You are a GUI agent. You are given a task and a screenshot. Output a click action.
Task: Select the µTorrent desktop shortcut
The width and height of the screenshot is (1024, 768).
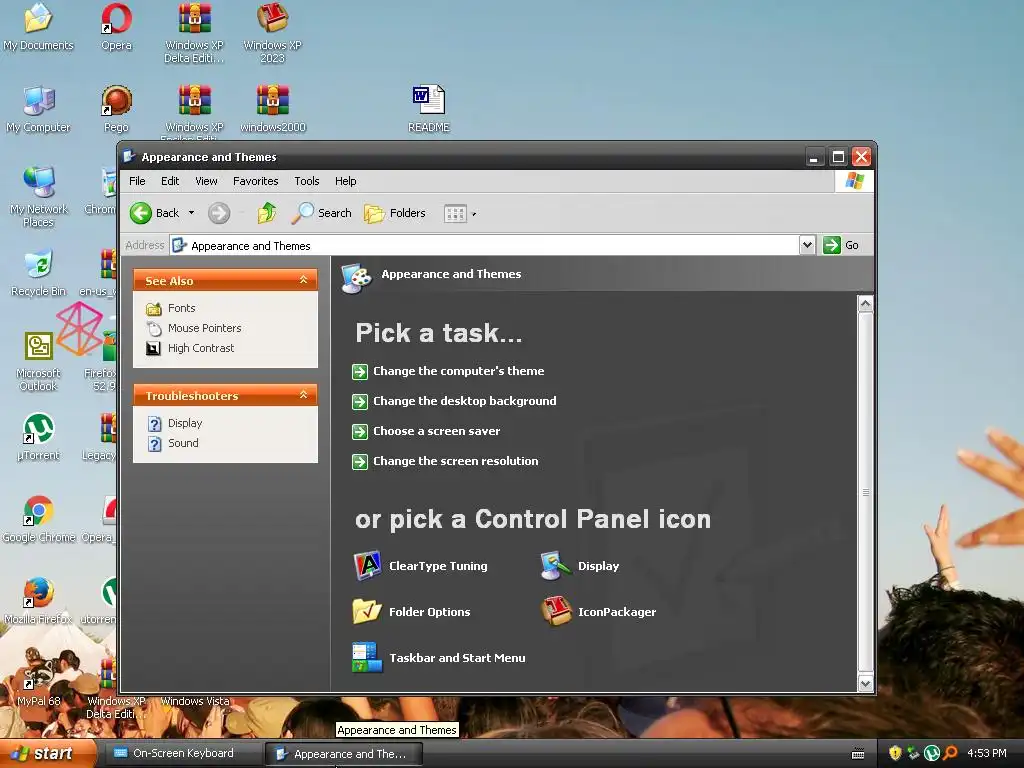(39, 437)
